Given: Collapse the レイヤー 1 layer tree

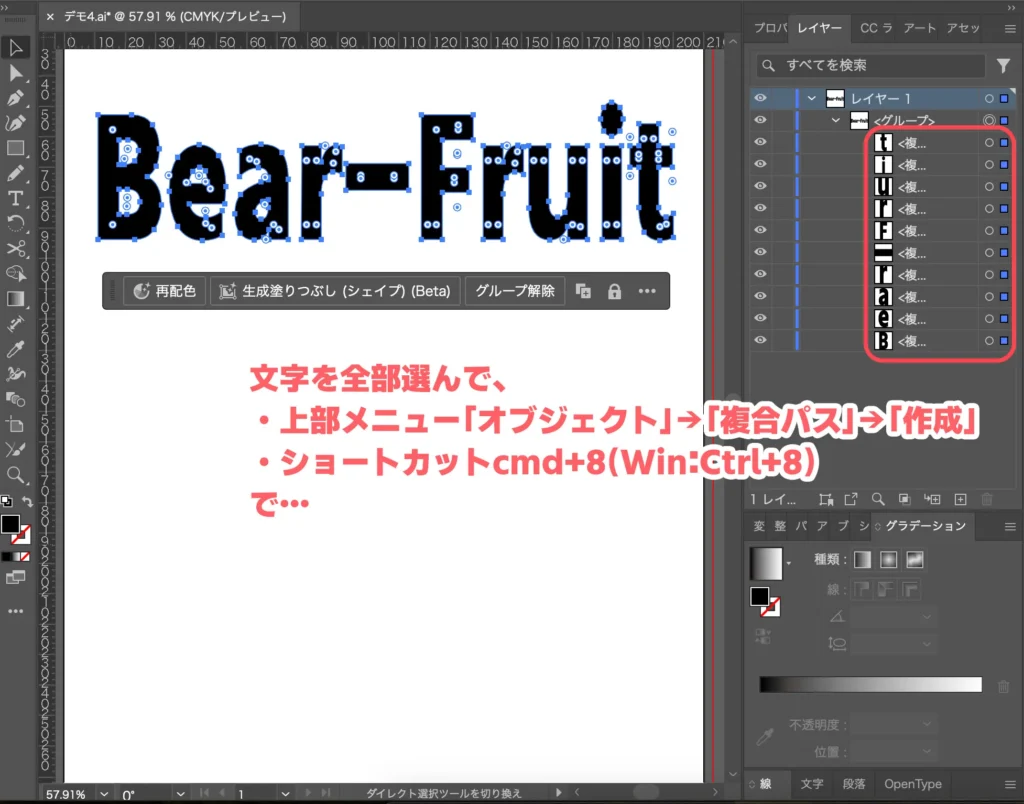Looking at the screenshot, I should click(812, 98).
